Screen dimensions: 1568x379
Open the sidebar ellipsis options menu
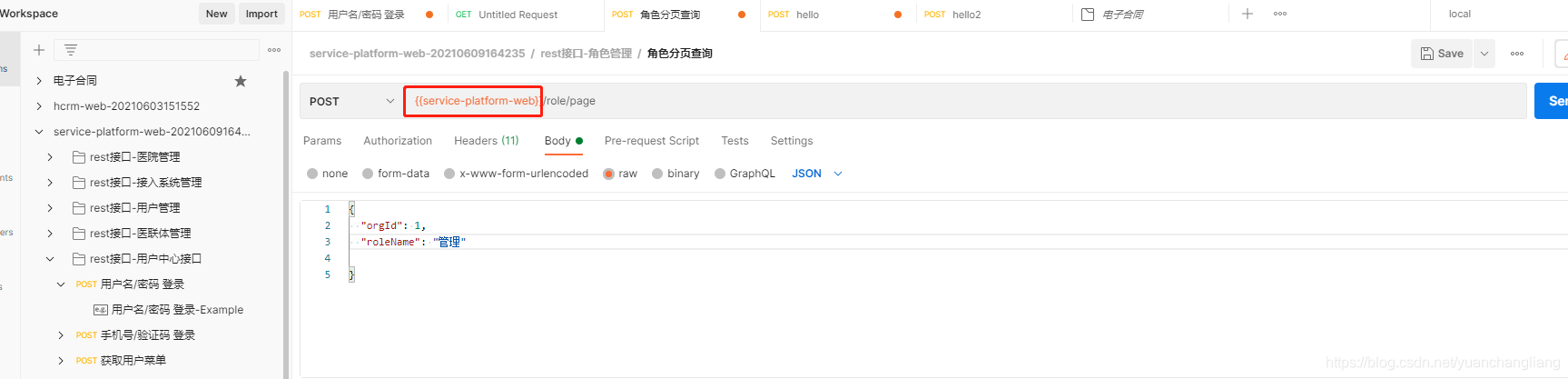click(274, 50)
